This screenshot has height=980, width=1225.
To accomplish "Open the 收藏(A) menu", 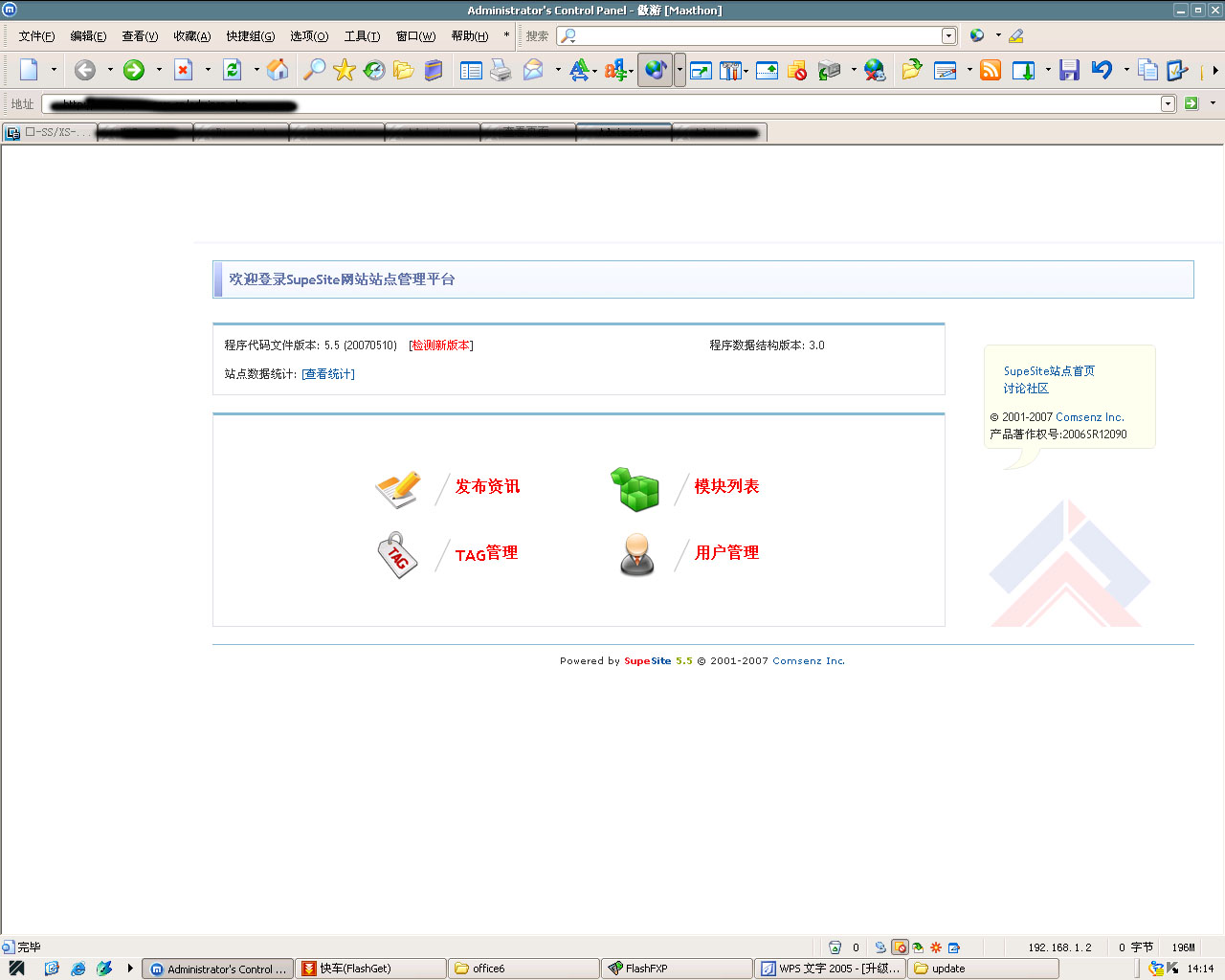I will pos(191,36).
